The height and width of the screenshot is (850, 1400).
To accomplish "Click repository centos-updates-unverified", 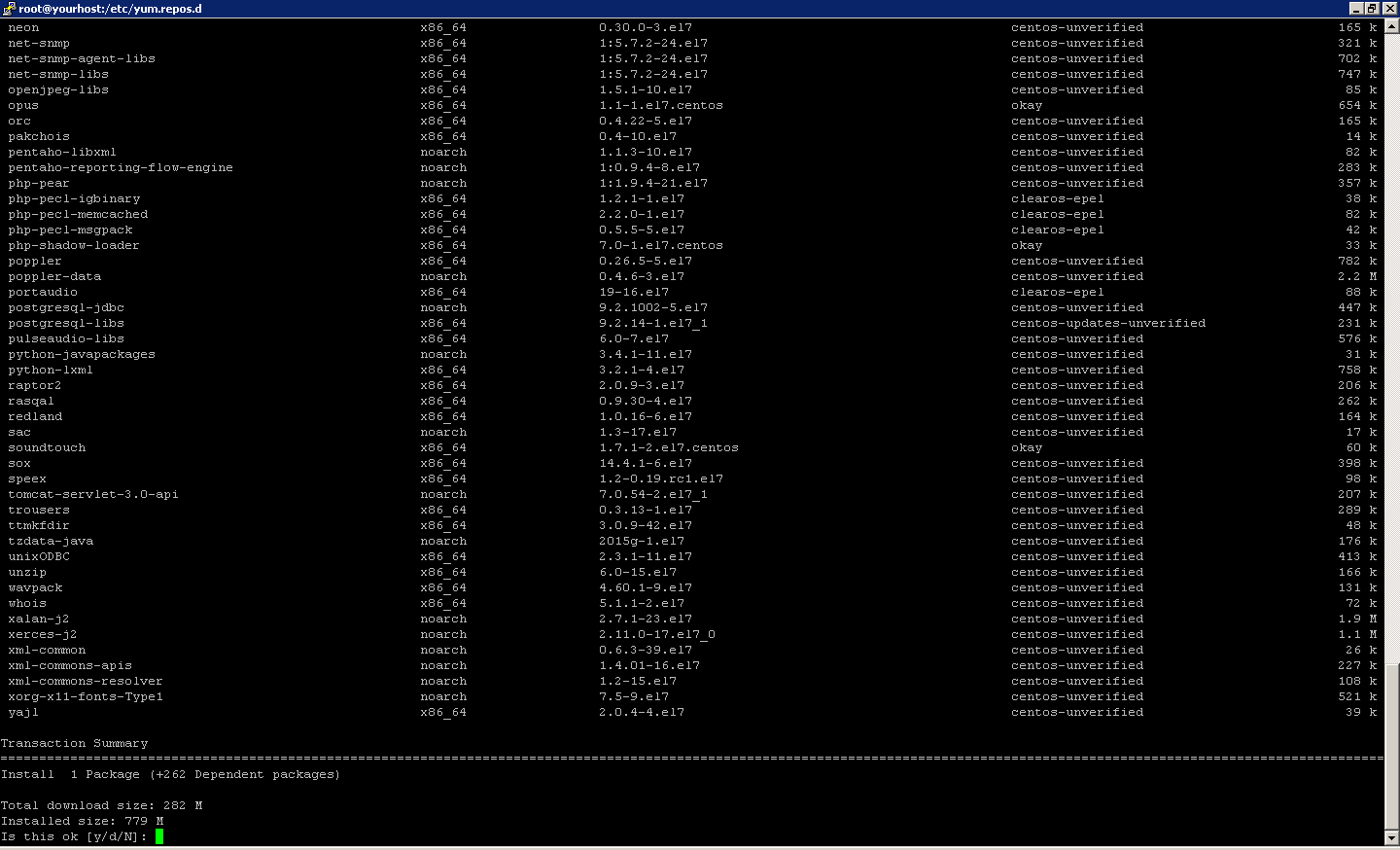I will click(x=1108, y=323).
